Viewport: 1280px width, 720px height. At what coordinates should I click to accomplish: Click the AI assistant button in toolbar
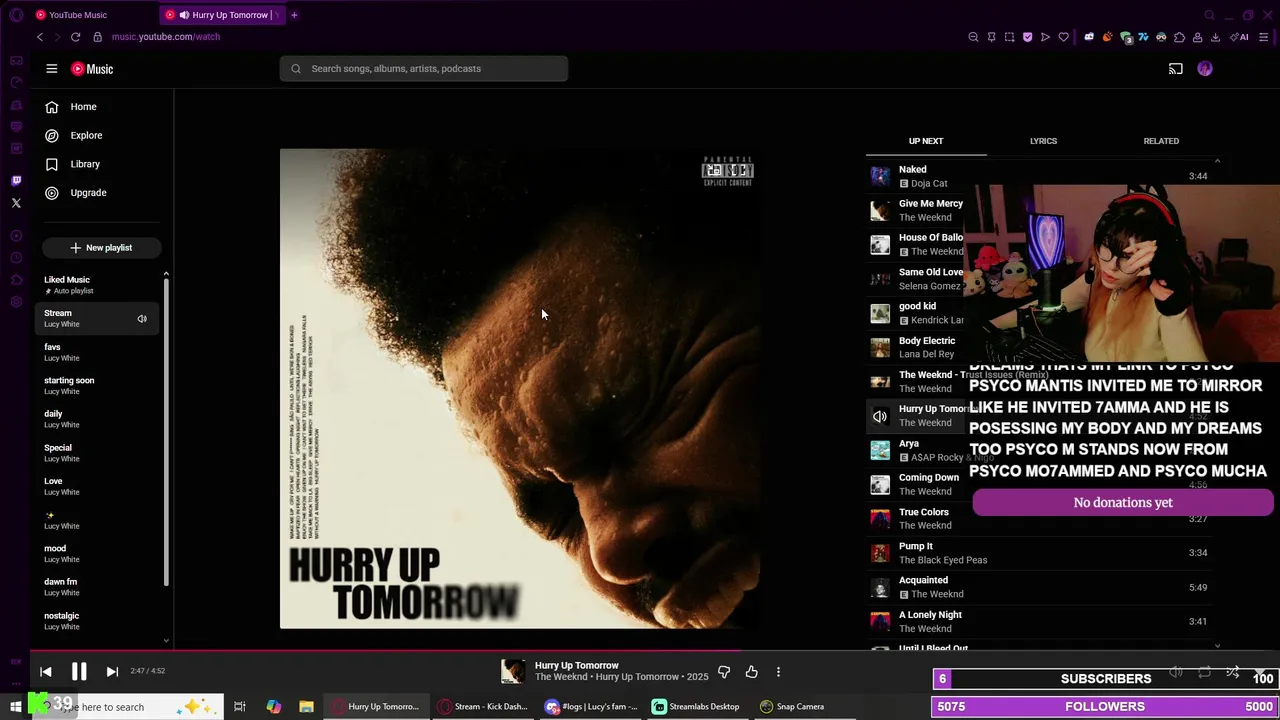pos(1240,37)
